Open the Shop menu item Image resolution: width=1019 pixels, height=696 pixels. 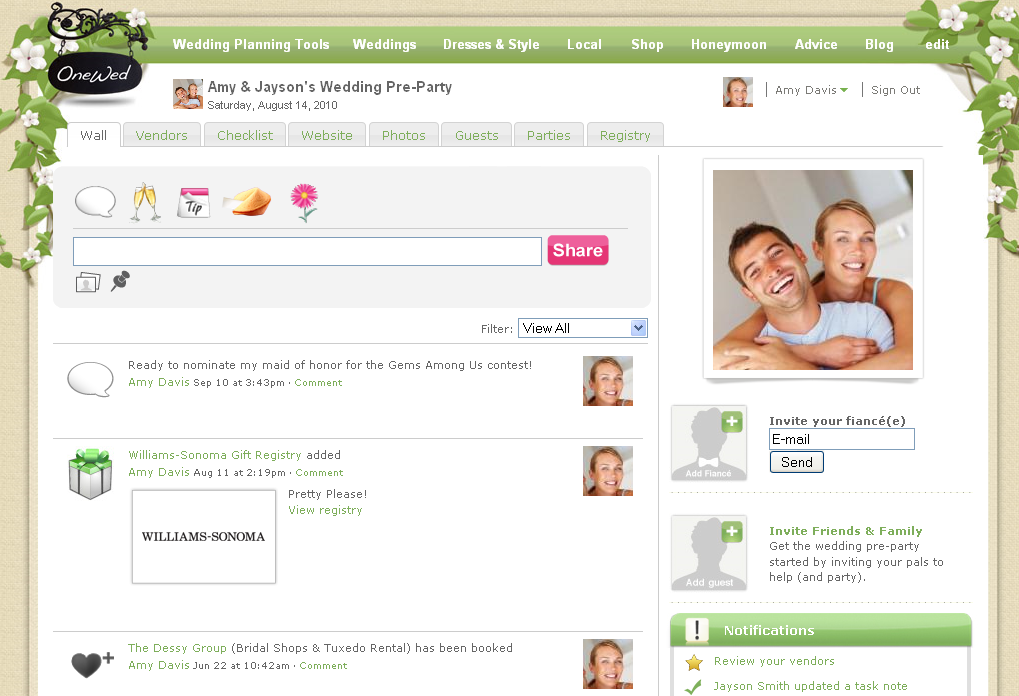(647, 44)
